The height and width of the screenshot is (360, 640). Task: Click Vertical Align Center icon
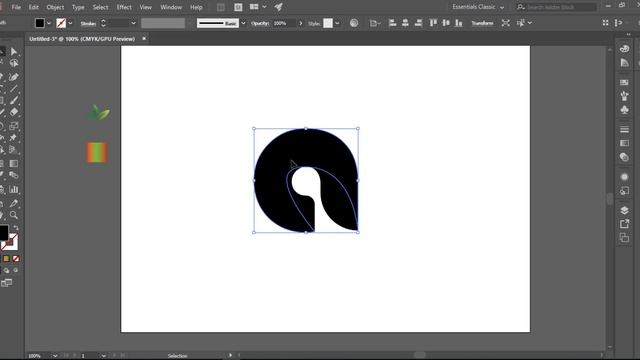(446, 23)
